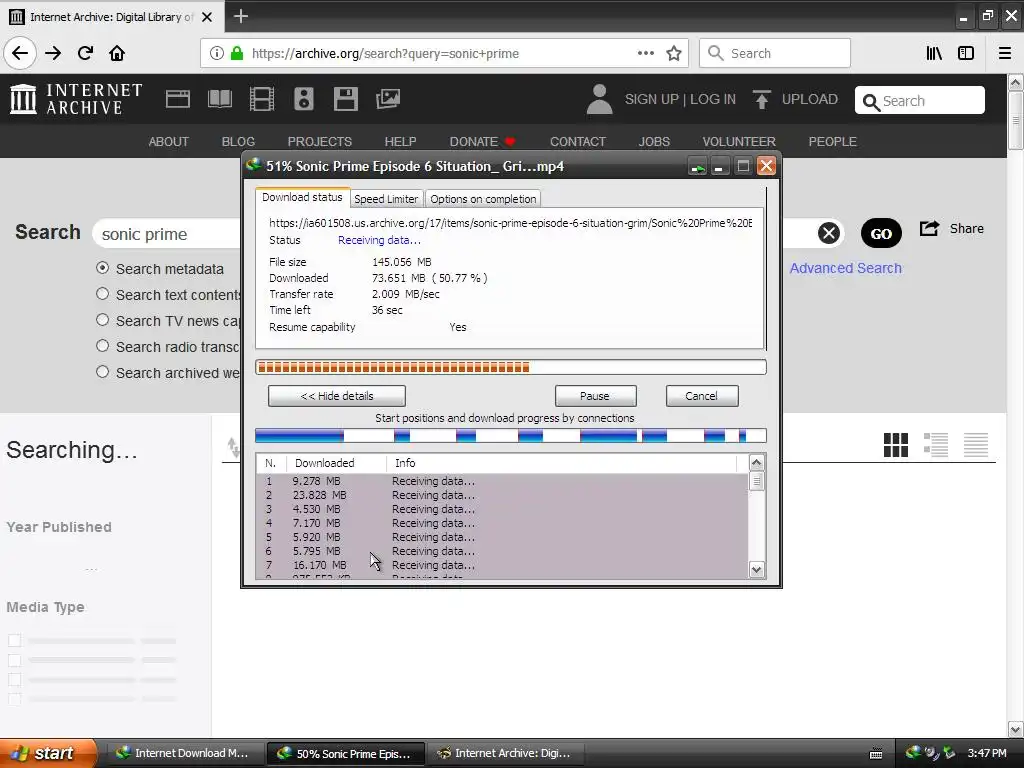Select Search archived web sites radio option
Viewport: 1024px width, 768px height.
tap(103, 372)
